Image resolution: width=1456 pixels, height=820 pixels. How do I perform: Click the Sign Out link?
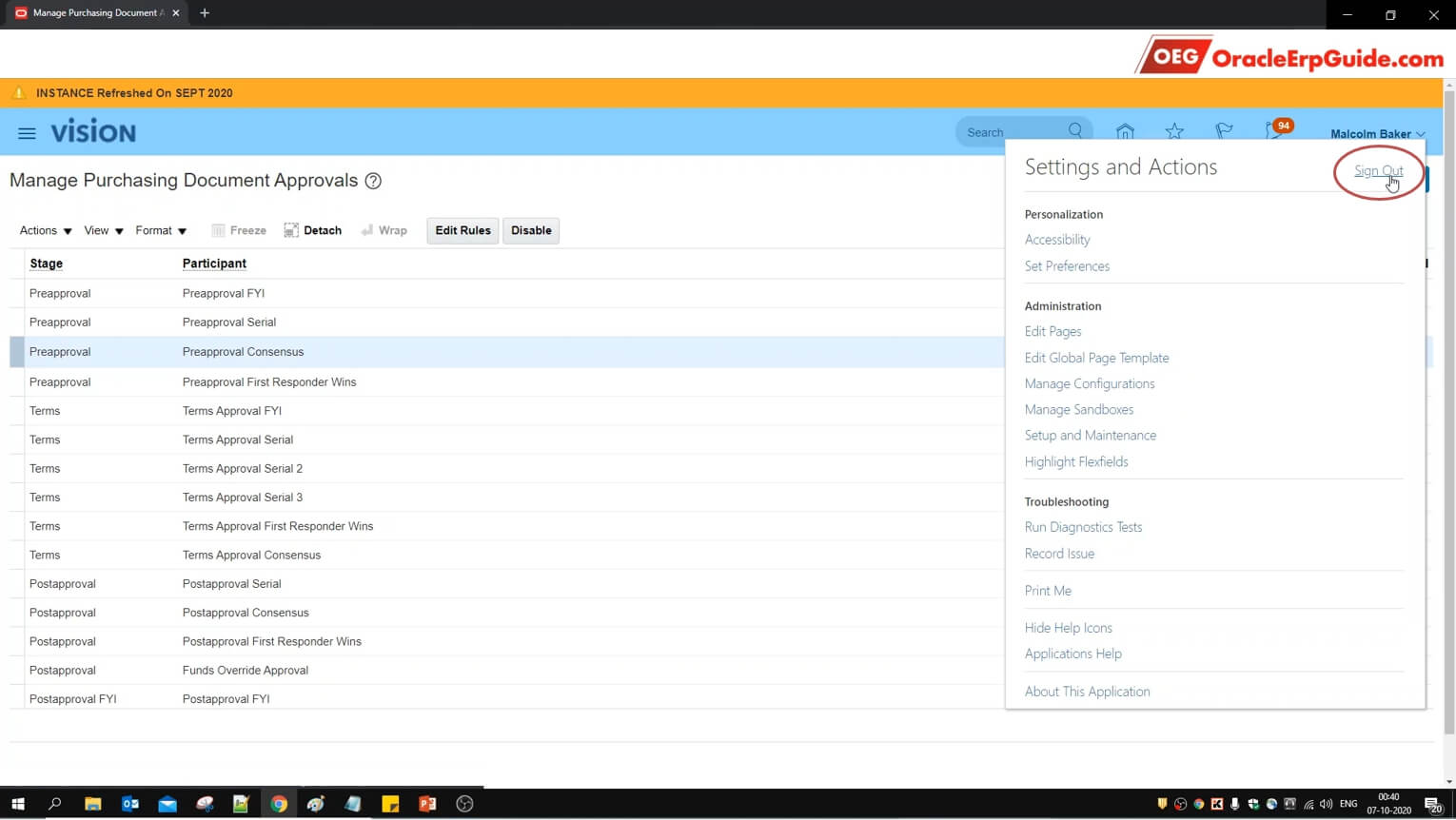(x=1378, y=171)
